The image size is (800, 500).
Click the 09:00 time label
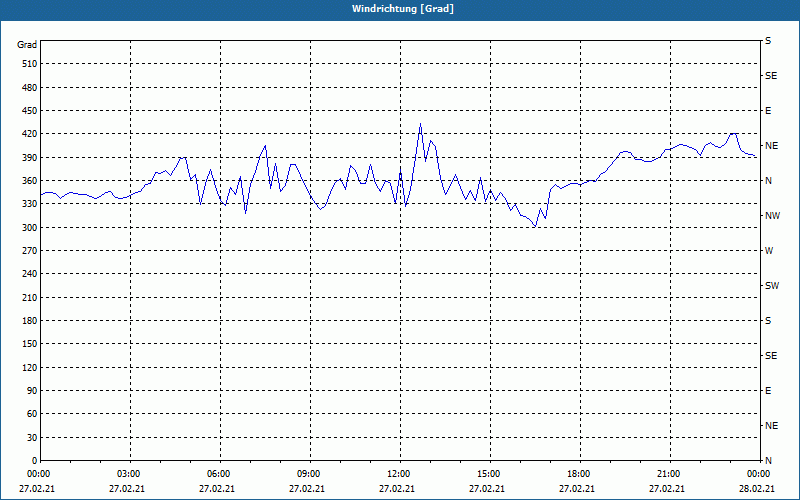308,474
